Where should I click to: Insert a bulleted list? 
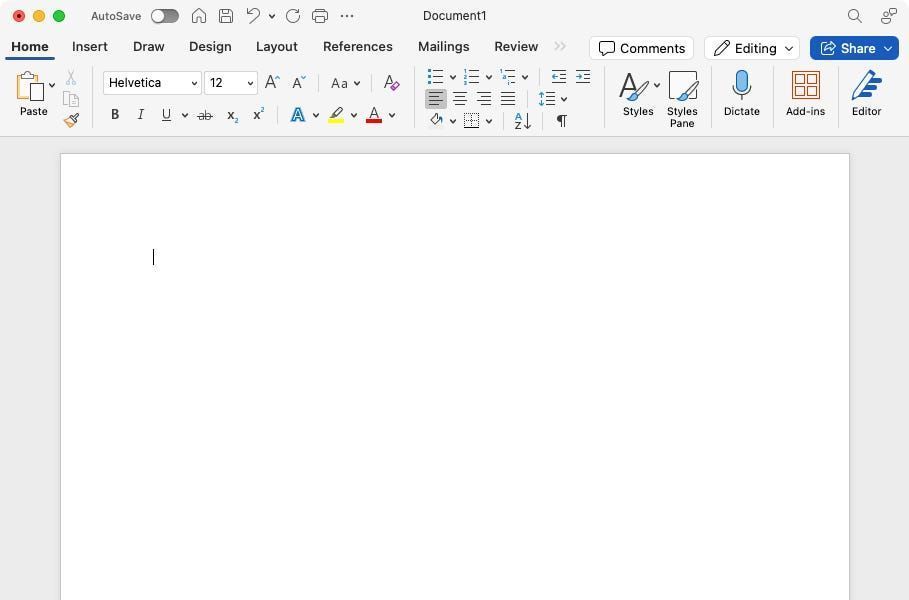coord(435,77)
